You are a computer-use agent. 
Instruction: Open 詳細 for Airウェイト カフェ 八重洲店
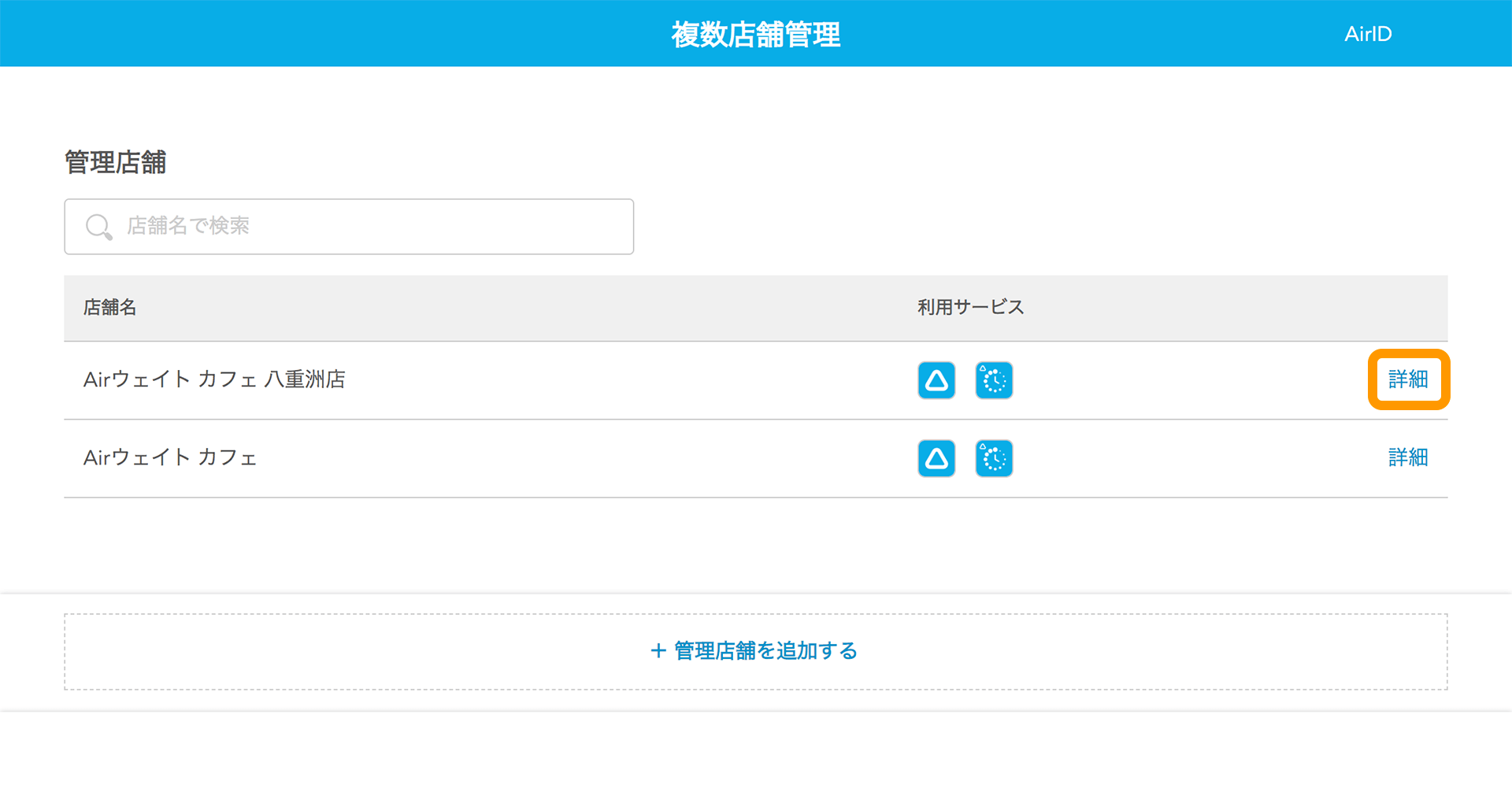coord(1408,379)
